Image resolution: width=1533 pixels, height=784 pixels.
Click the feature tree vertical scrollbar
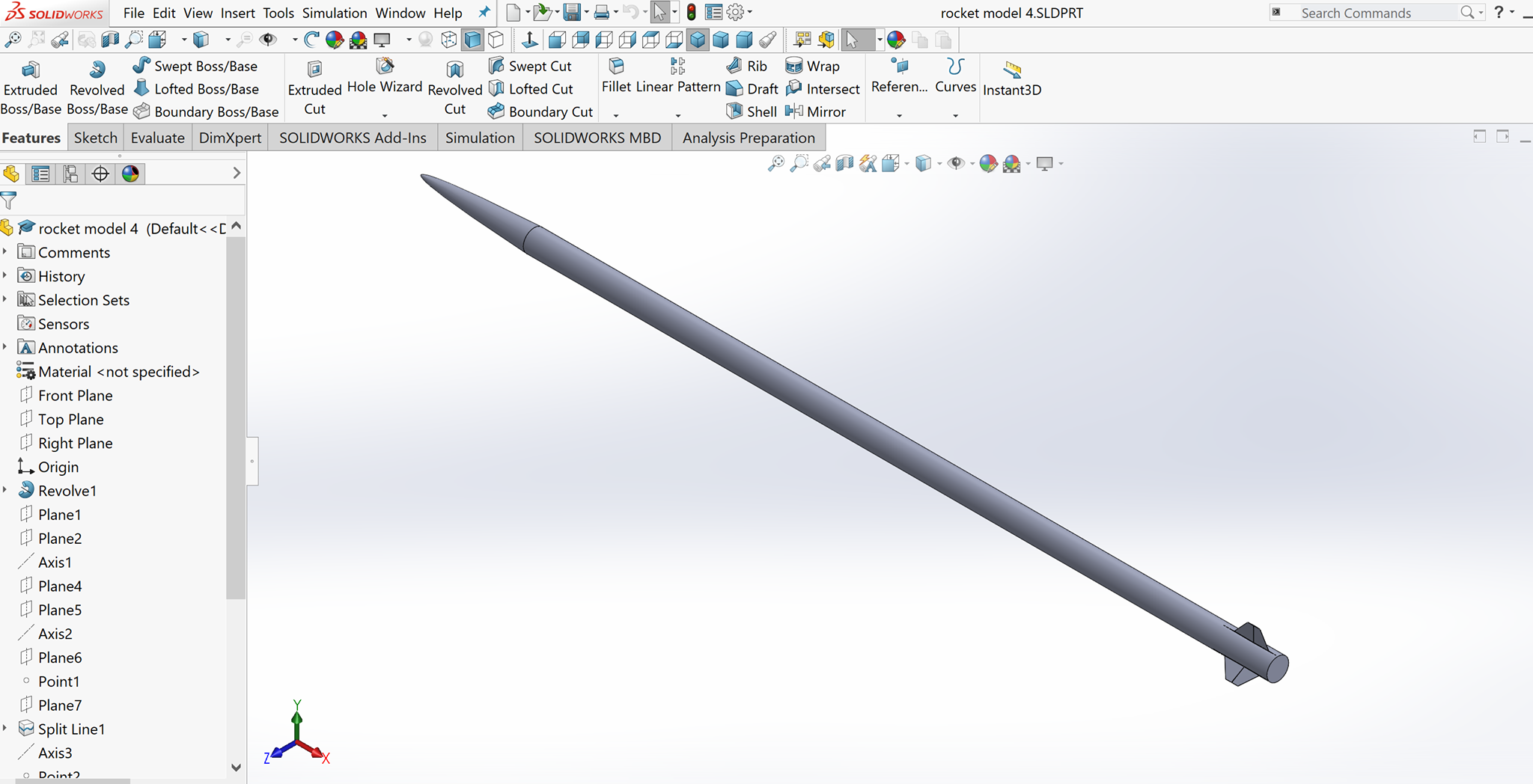236,417
